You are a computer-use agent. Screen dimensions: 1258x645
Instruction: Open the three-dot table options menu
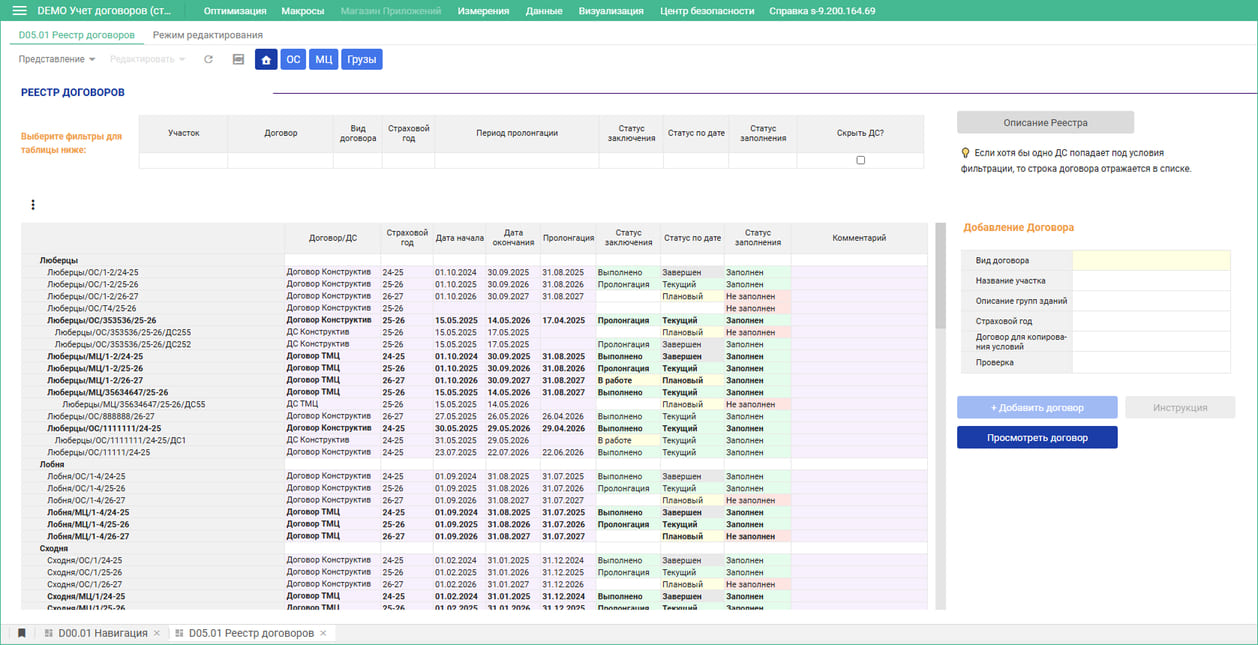tap(33, 205)
